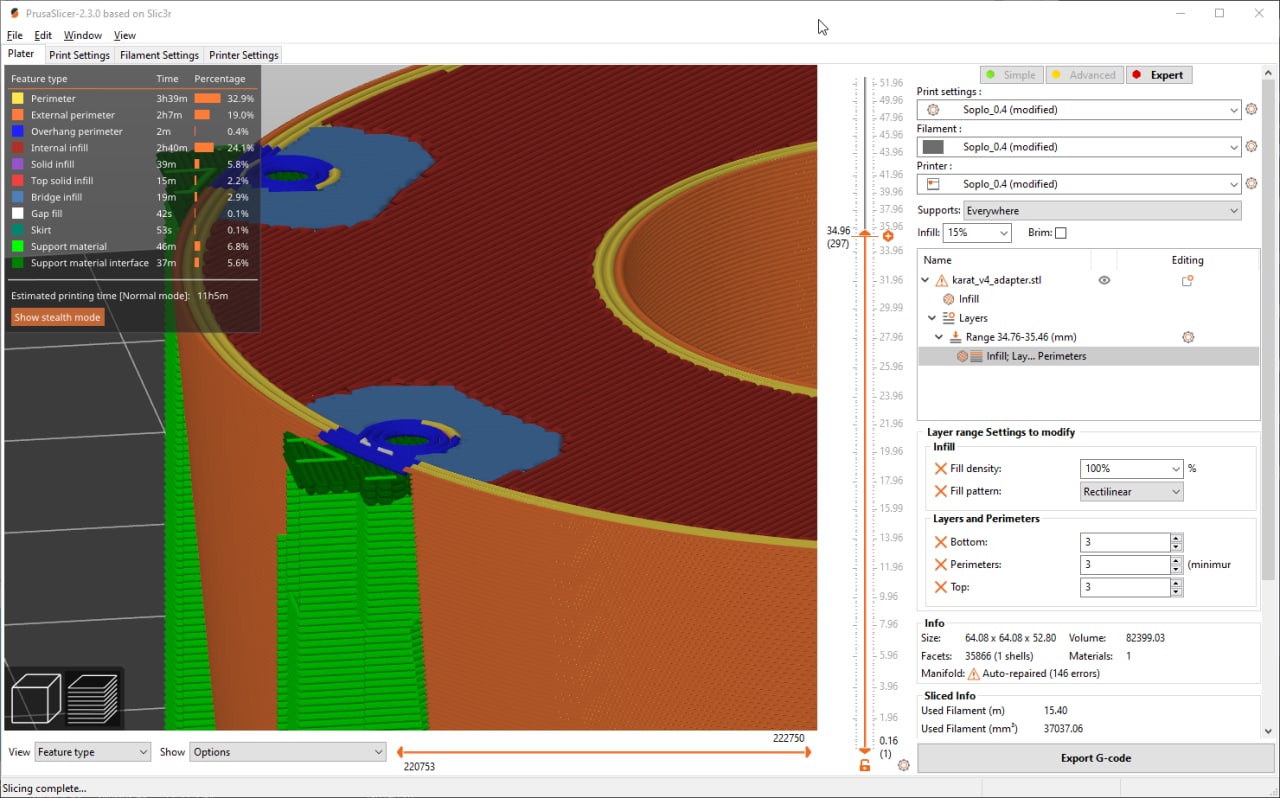This screenshot has height=798, width=1280.
Task: Open Fill density 100% dropdown
Action: point(1132,469)
